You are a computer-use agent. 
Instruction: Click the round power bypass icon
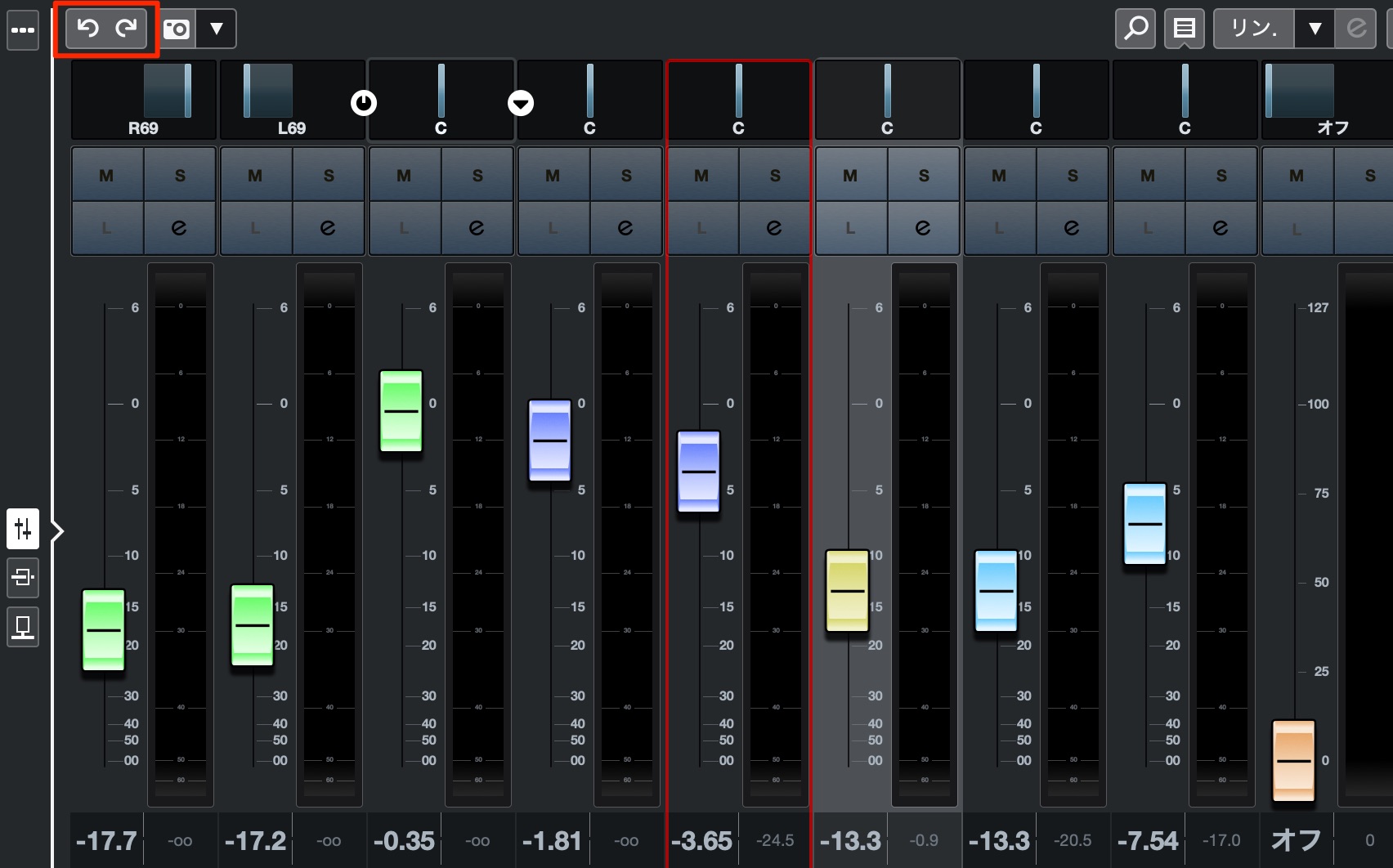coord(364,103)
